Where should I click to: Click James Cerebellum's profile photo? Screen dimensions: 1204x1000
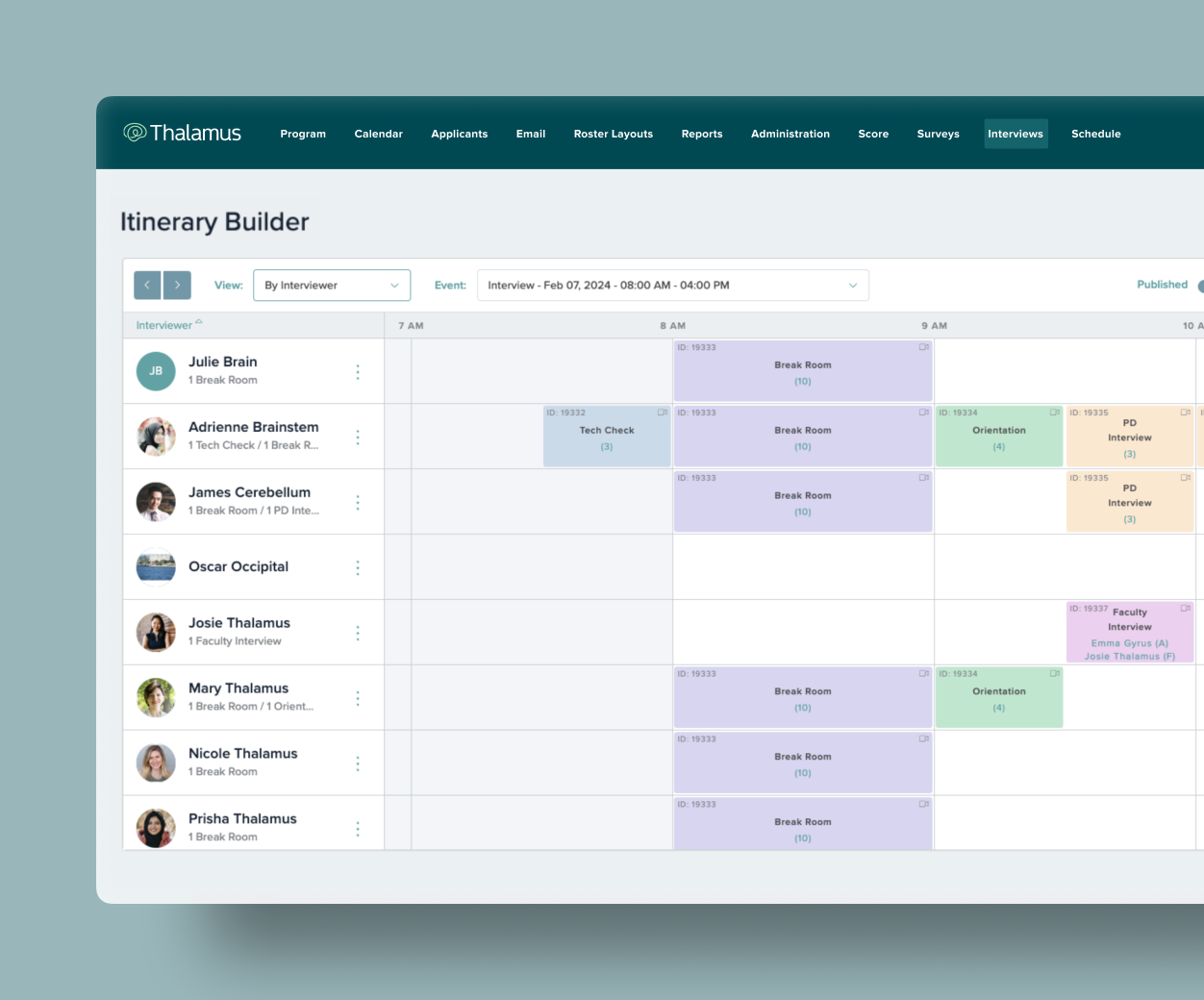pyautogui.click(x=156, y=501)
